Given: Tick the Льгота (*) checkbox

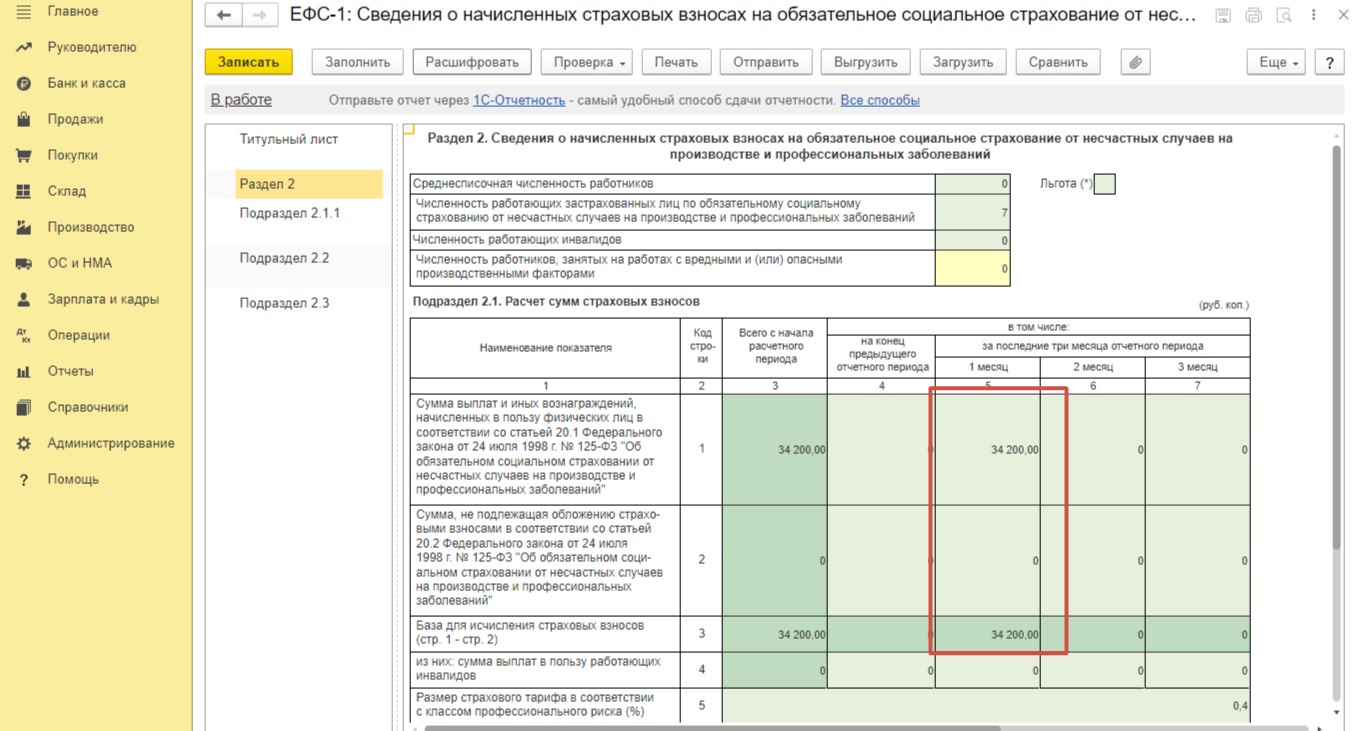Looking at the screenshot, I should pos(1104,184).
